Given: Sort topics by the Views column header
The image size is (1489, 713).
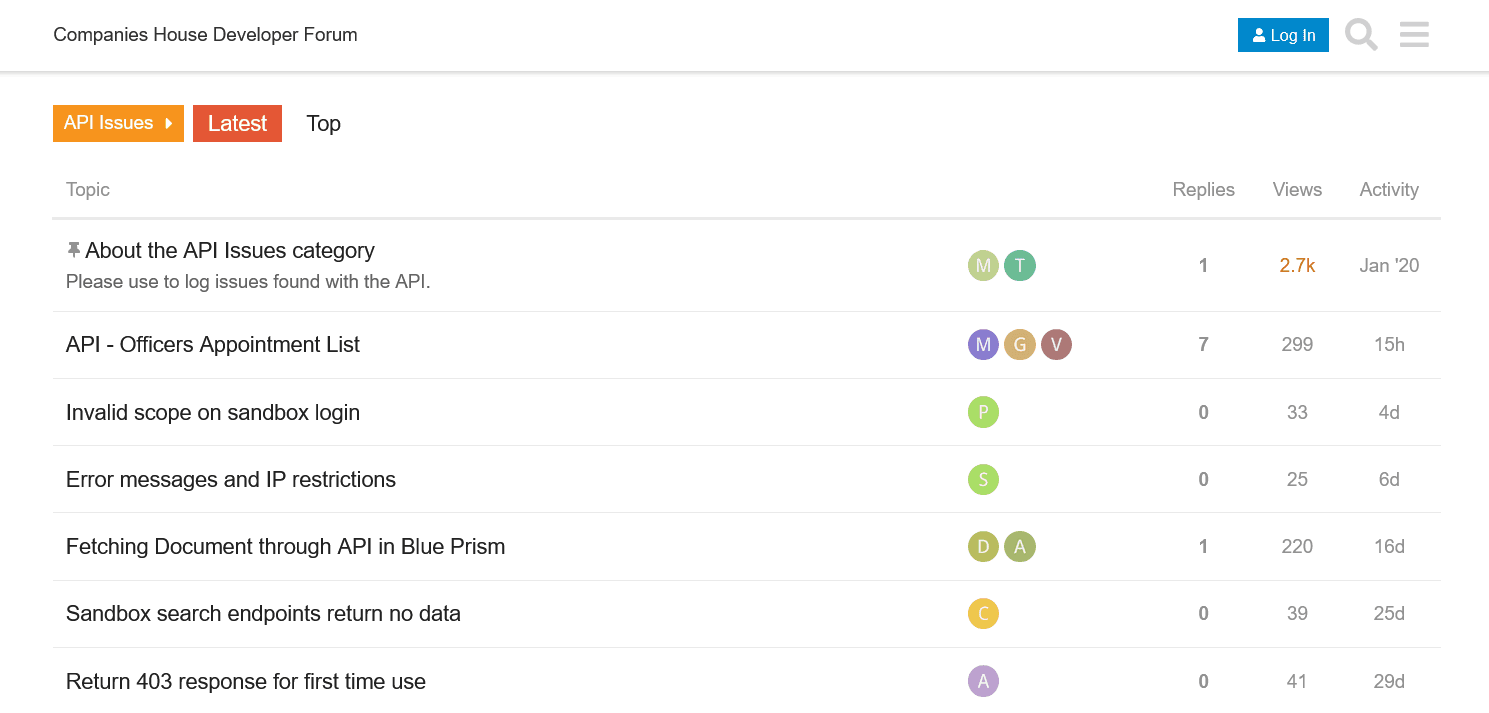Looking at the screenshot, I should pyautogui.click(x=1297, y=190).
